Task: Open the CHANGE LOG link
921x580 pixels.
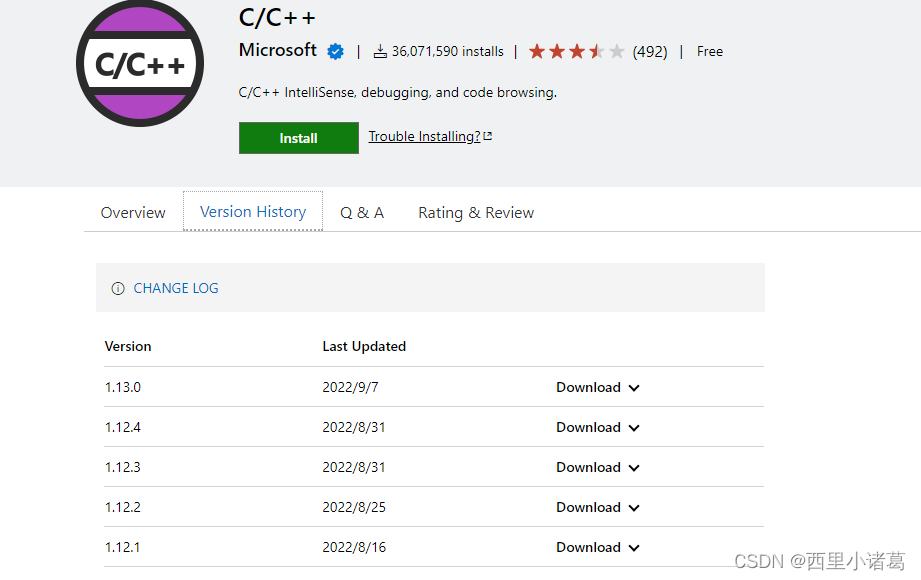Action: point(176,289)
